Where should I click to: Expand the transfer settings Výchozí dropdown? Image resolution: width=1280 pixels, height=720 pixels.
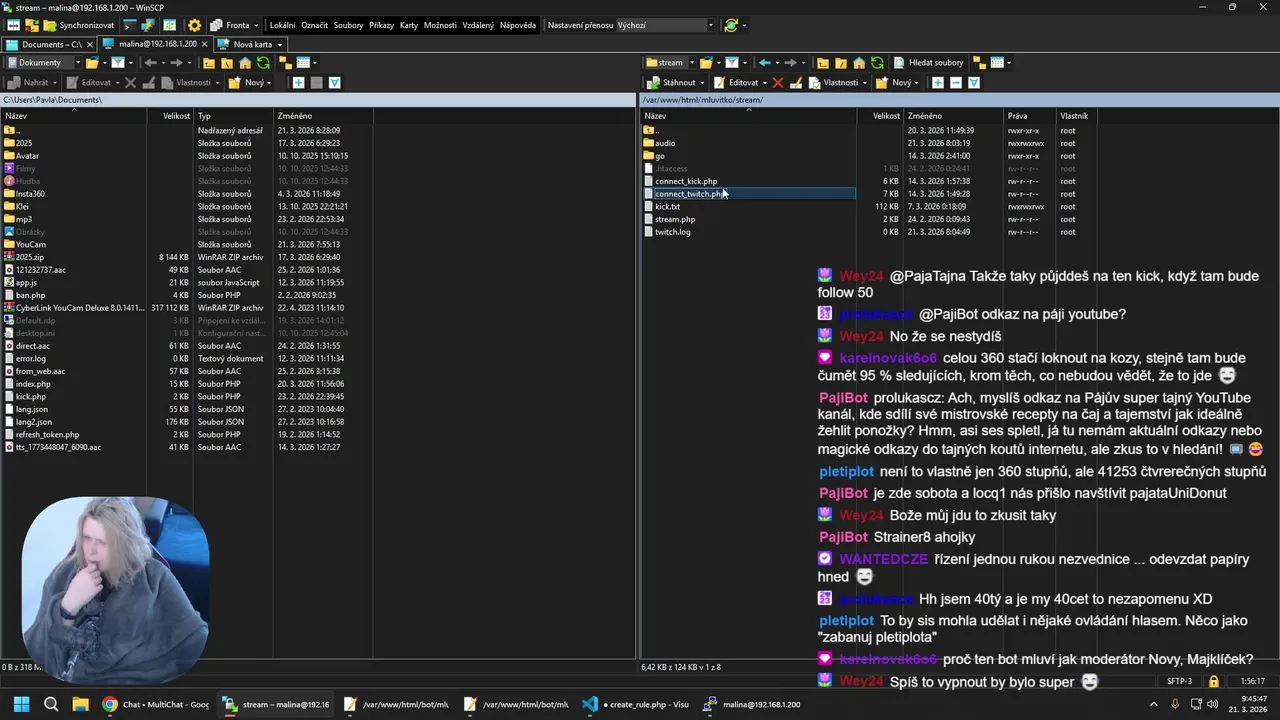(x=710, y=25)
